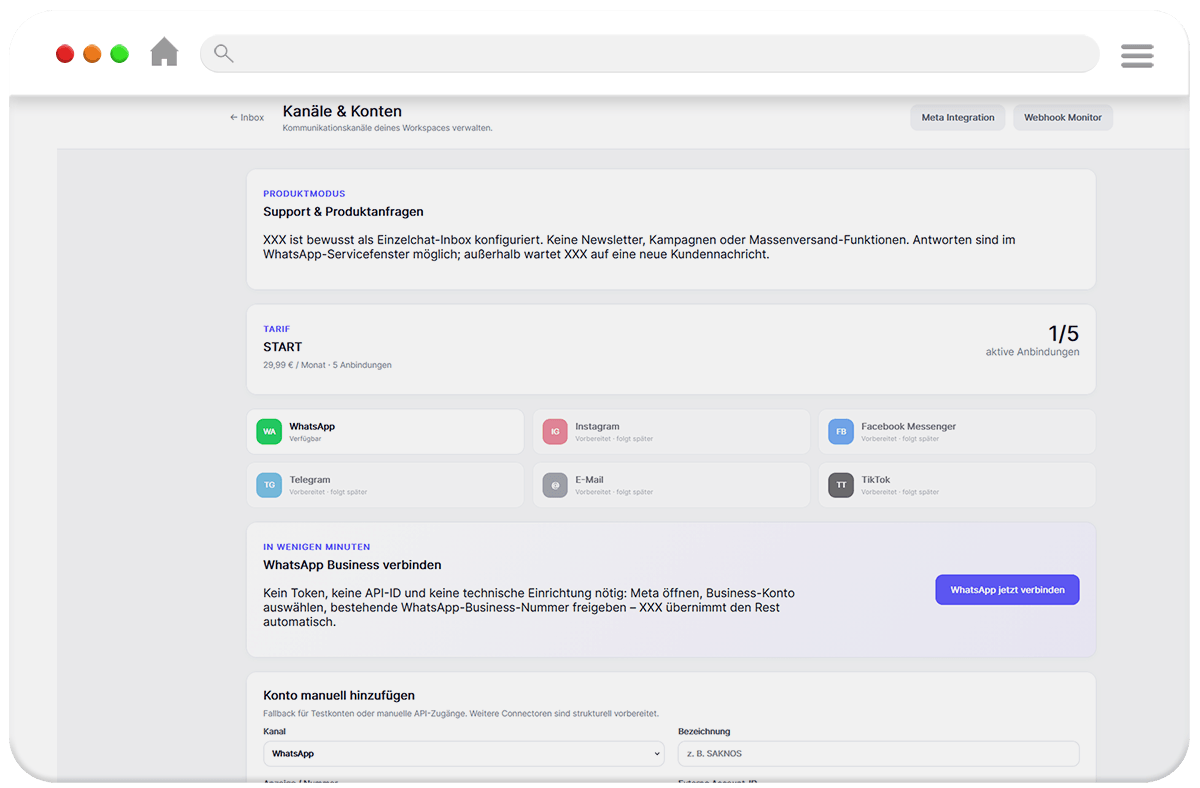1200x788 pixels.
Task: Click the green WA WhatsApp icon
Action: pyautogui.click(x=269, y=432)
